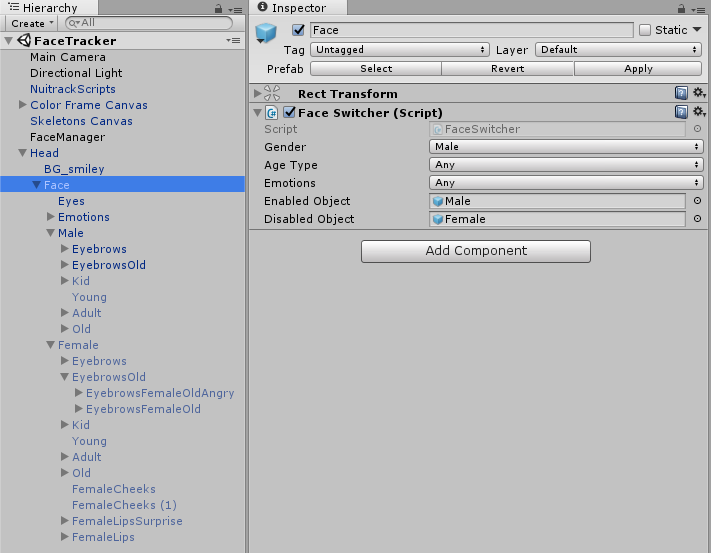Collapse the FaceTracker scene
The image size is (711, 553).
(x=8, y=41)
